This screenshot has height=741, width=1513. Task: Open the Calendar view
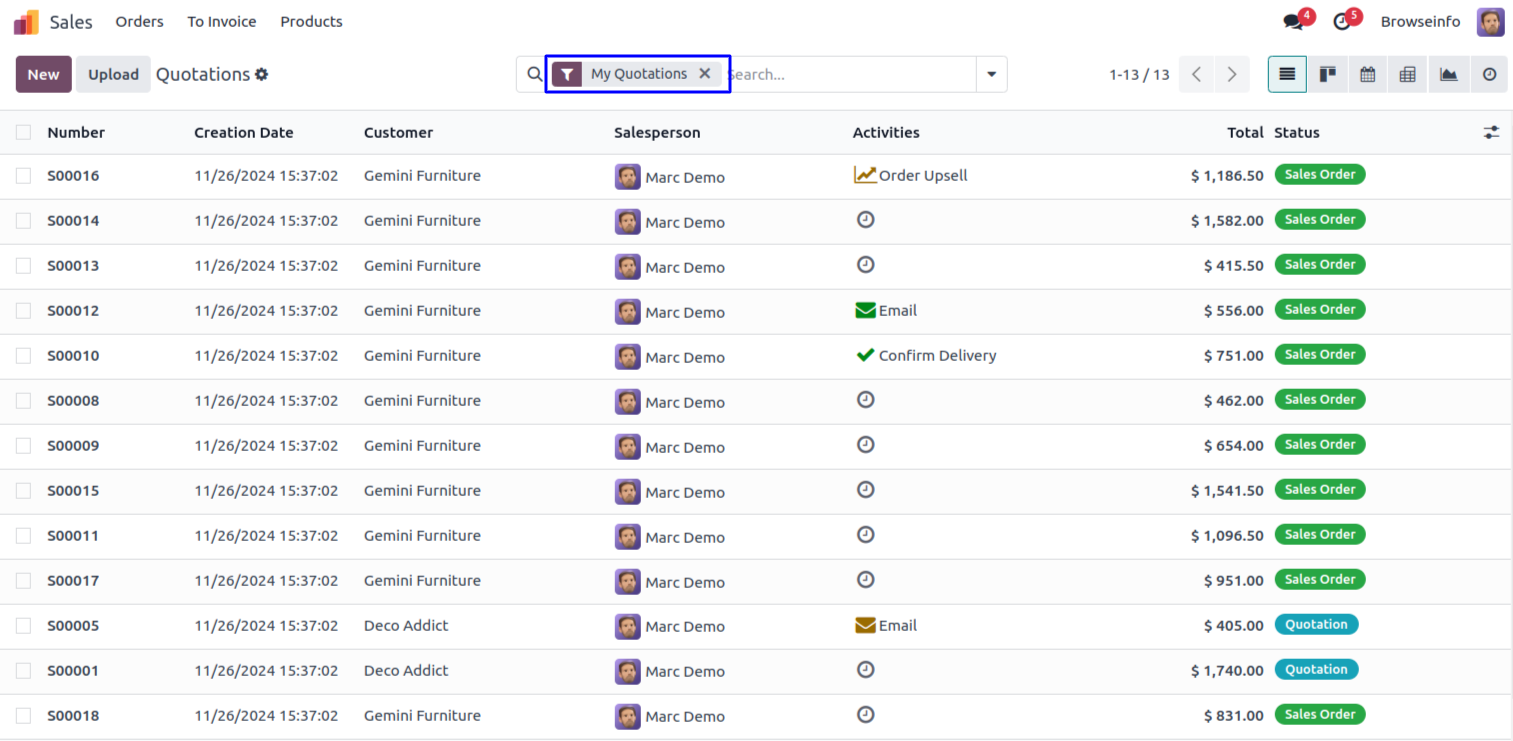(1367, 75)
